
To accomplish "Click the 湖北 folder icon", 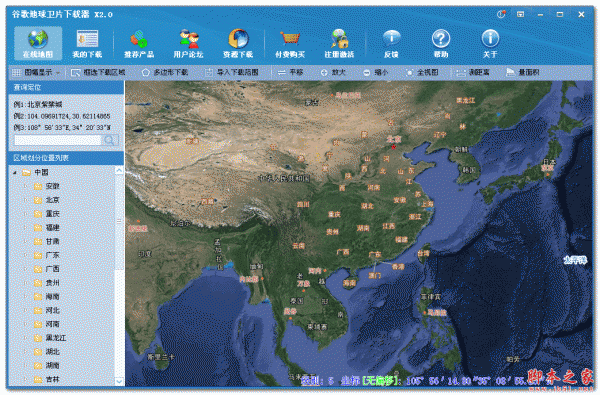I will (x=38, y=352).
